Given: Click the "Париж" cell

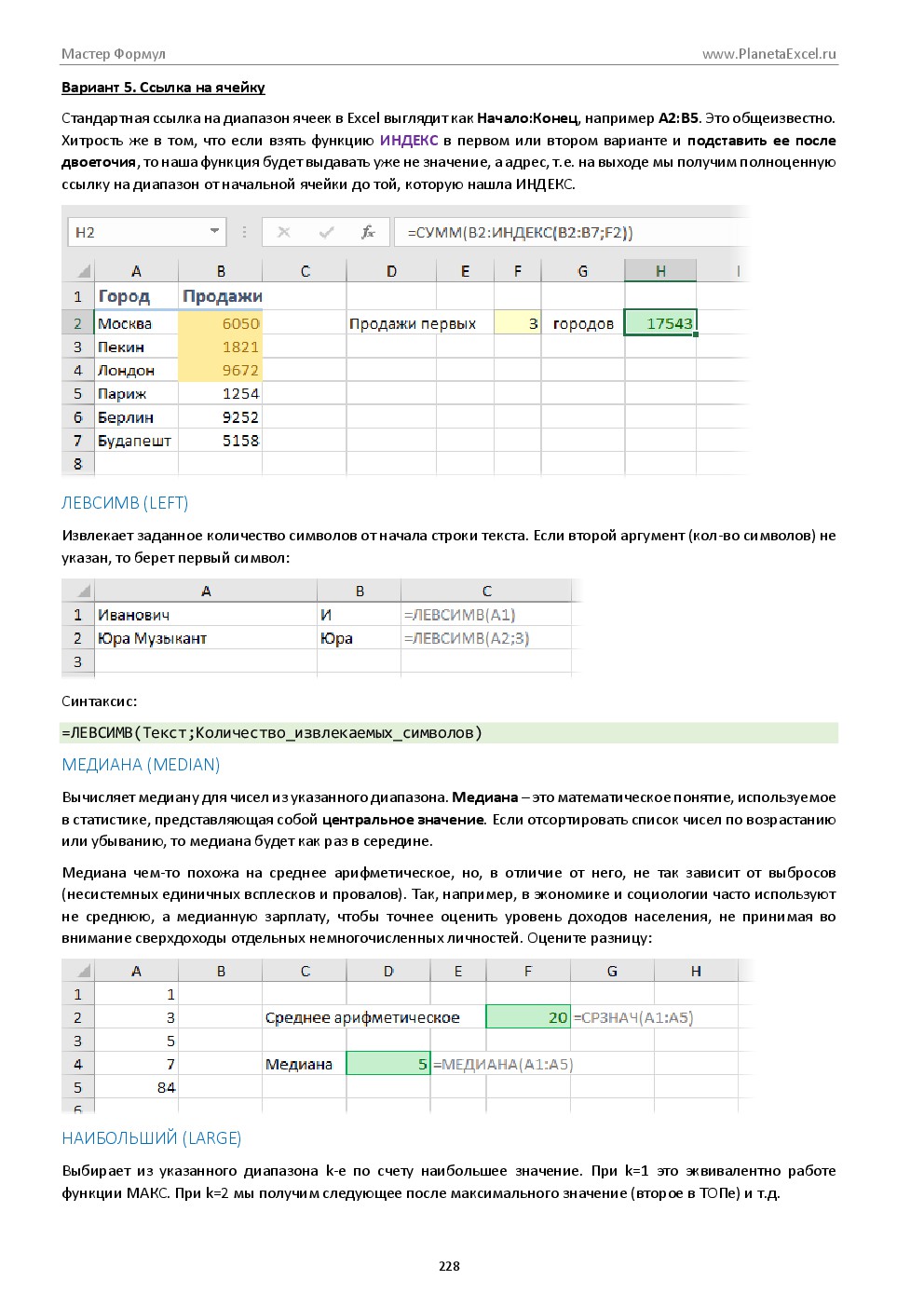Looking at the screenshot, I should pyautogui.click(x=136, y=393).
